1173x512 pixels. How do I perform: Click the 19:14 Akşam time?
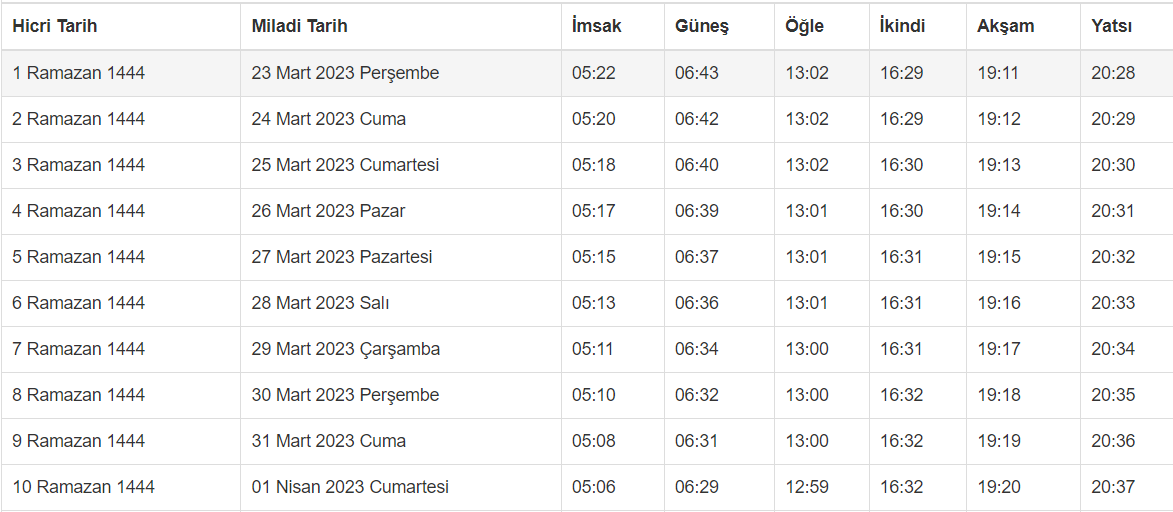point(999,211)
